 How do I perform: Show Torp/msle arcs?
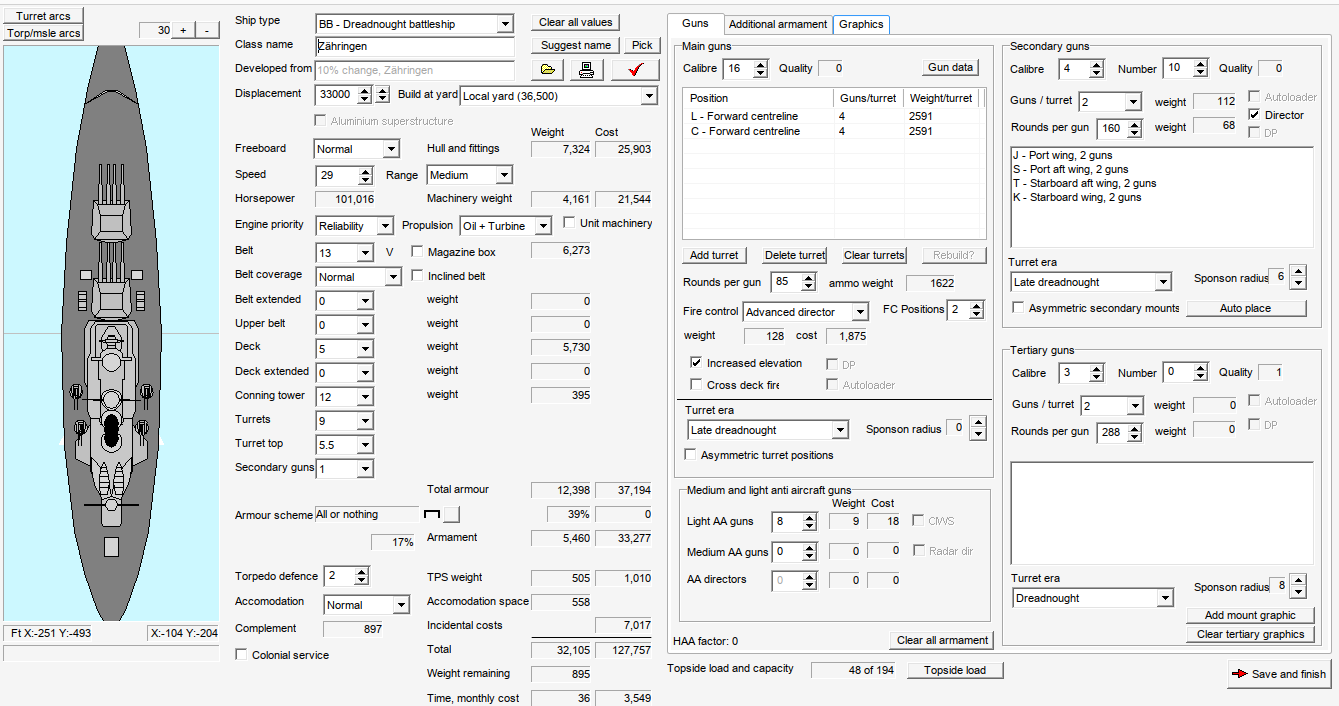pos(43,33)
